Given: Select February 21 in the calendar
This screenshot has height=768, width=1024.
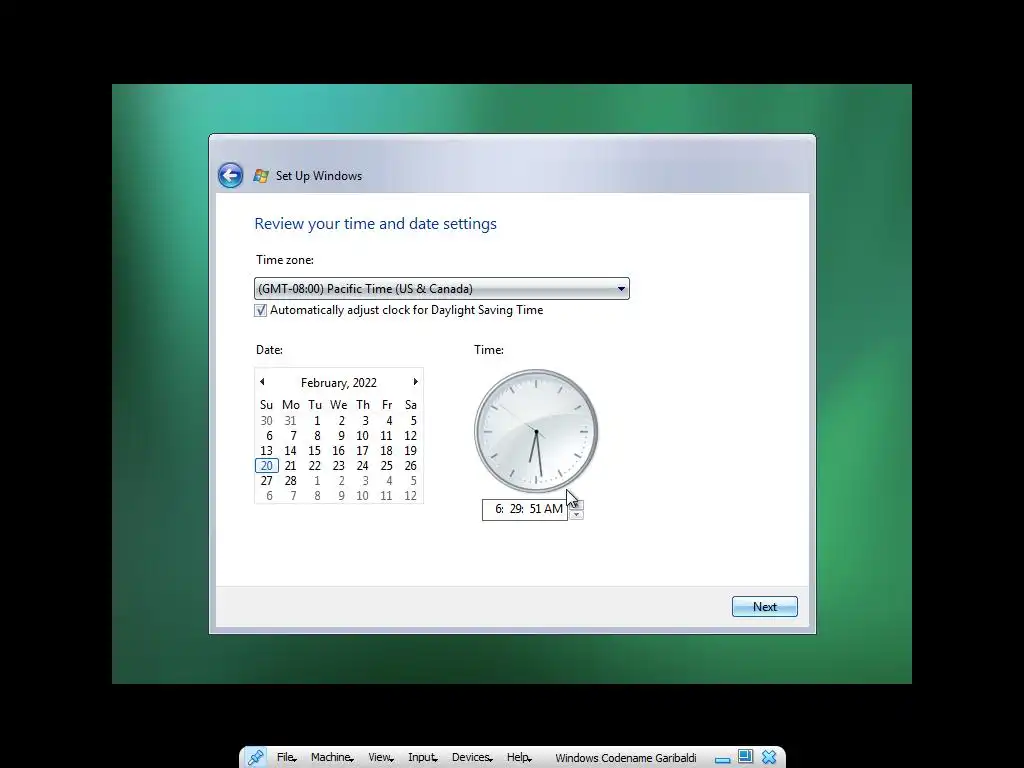Looking at the screenshot, I should click(290, 466).
